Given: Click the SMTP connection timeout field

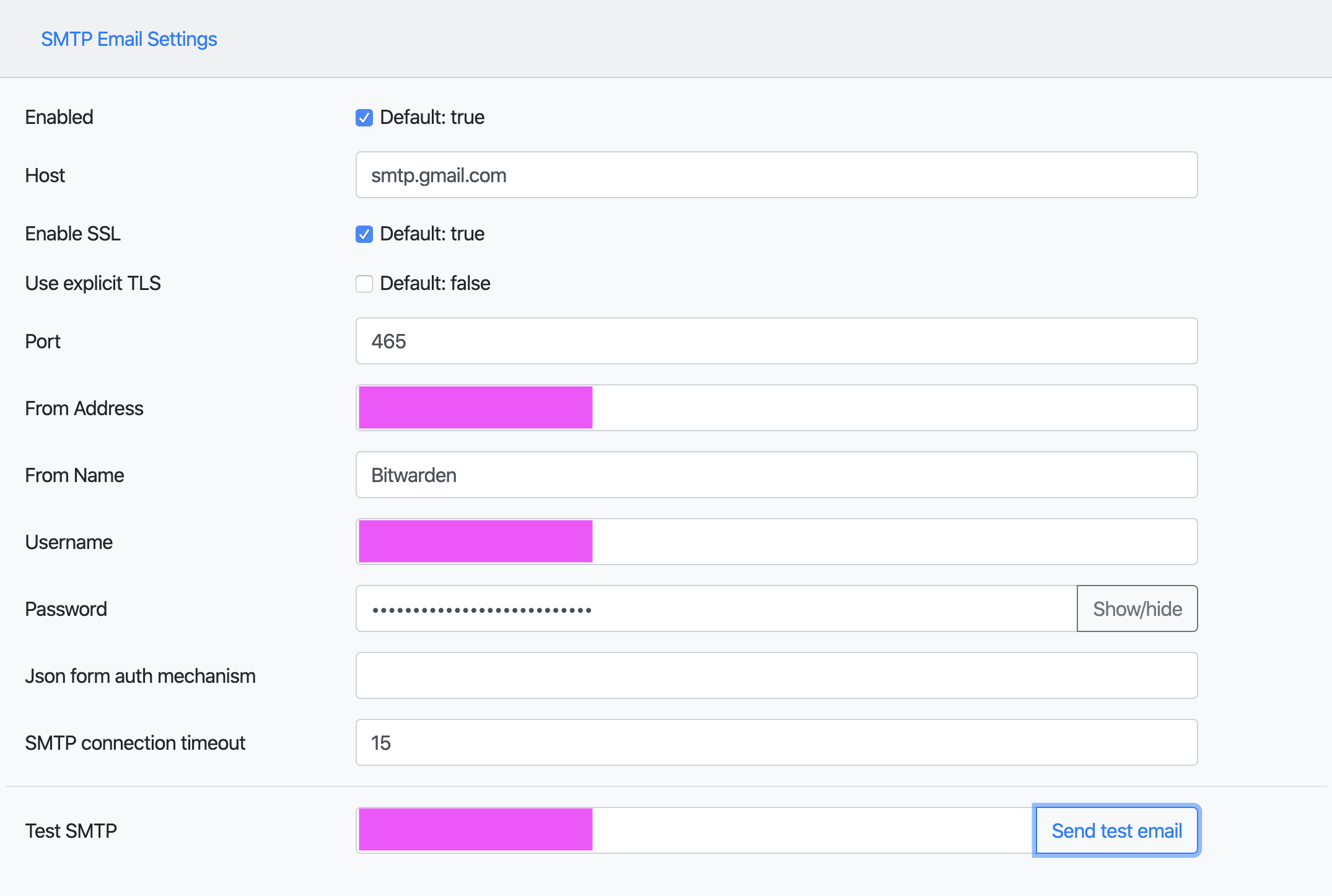Looking at the screenshot, I should 776,743.
